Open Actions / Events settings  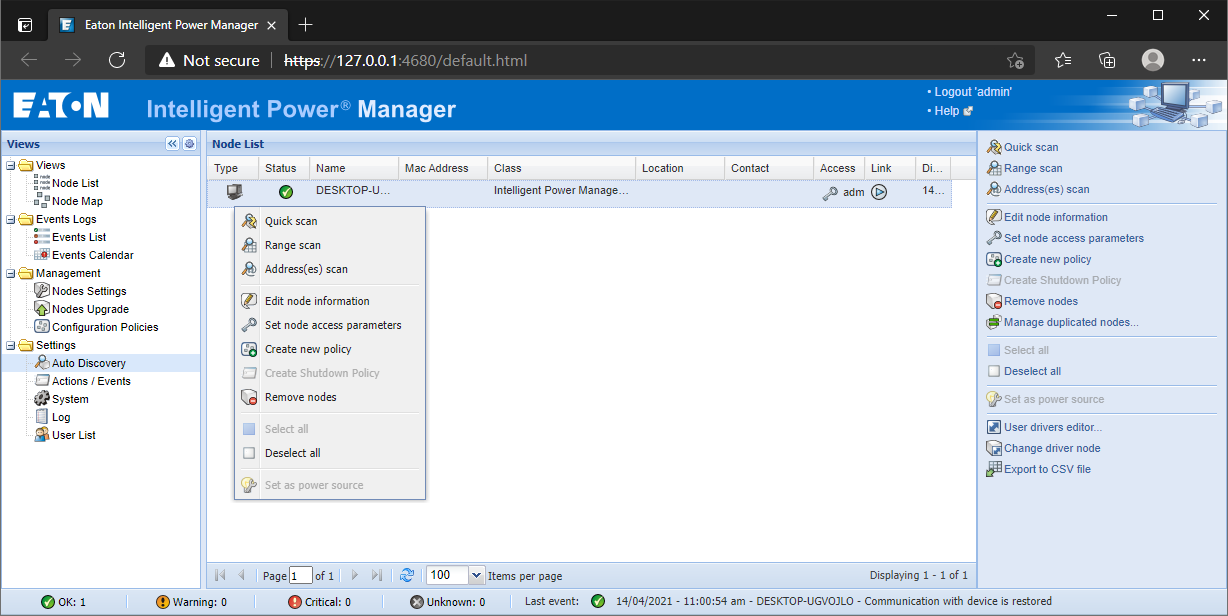pos(90,381)
